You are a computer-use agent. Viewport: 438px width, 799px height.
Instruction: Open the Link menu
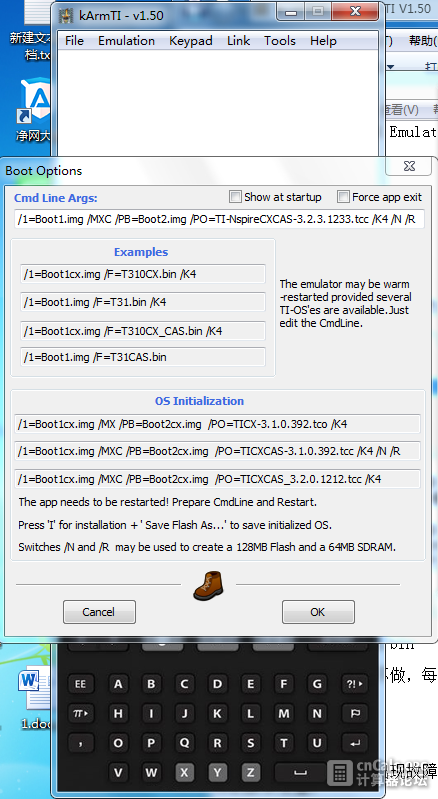click(x=238, y=41)
